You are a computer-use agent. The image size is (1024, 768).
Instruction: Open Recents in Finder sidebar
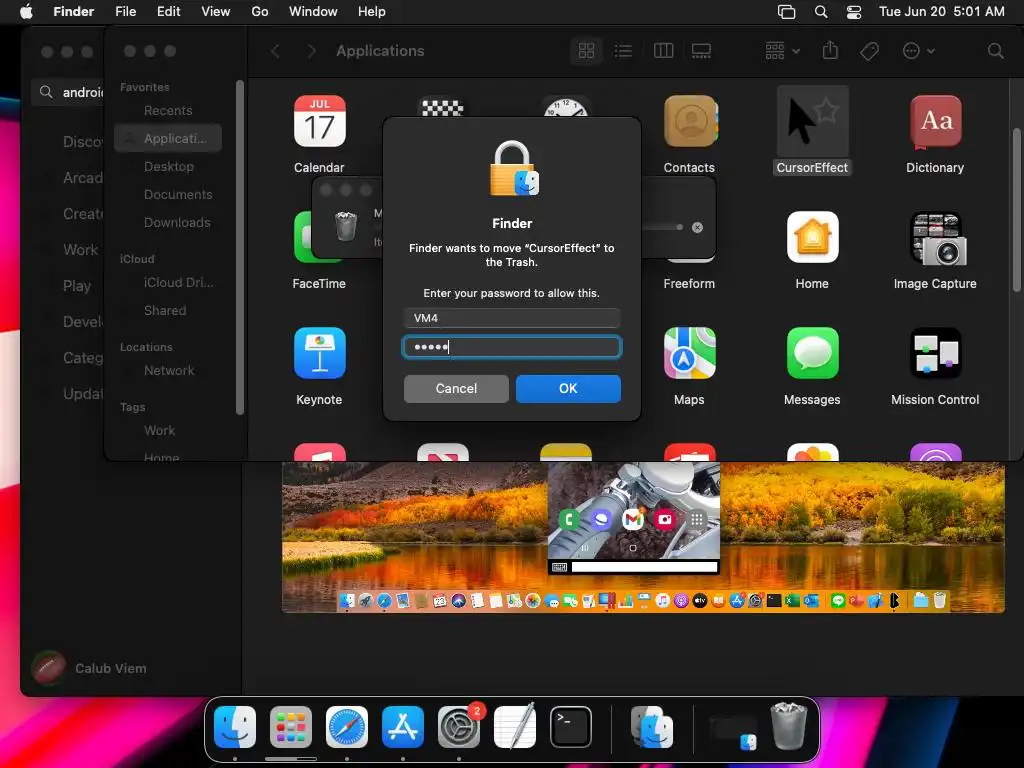pyautogui.click(x=168, y=110)
